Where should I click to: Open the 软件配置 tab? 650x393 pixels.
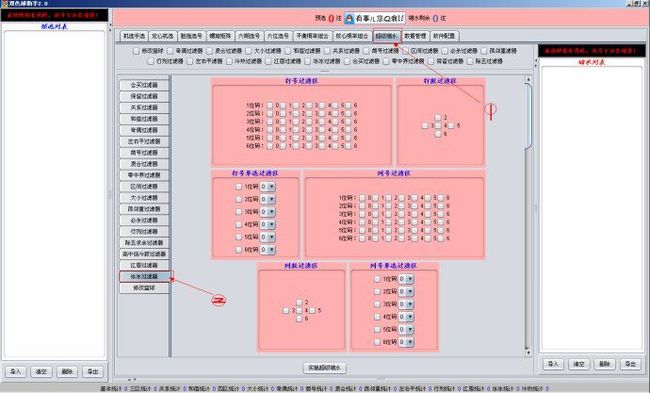(444, 36)
